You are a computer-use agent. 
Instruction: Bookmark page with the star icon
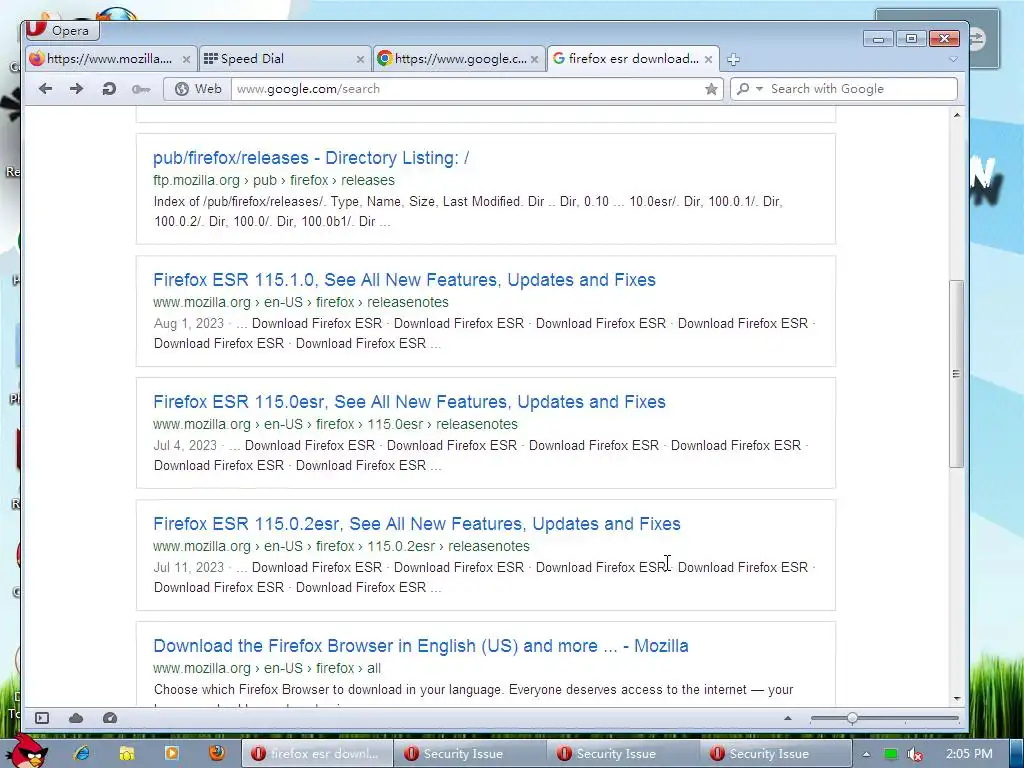point(711,89)
